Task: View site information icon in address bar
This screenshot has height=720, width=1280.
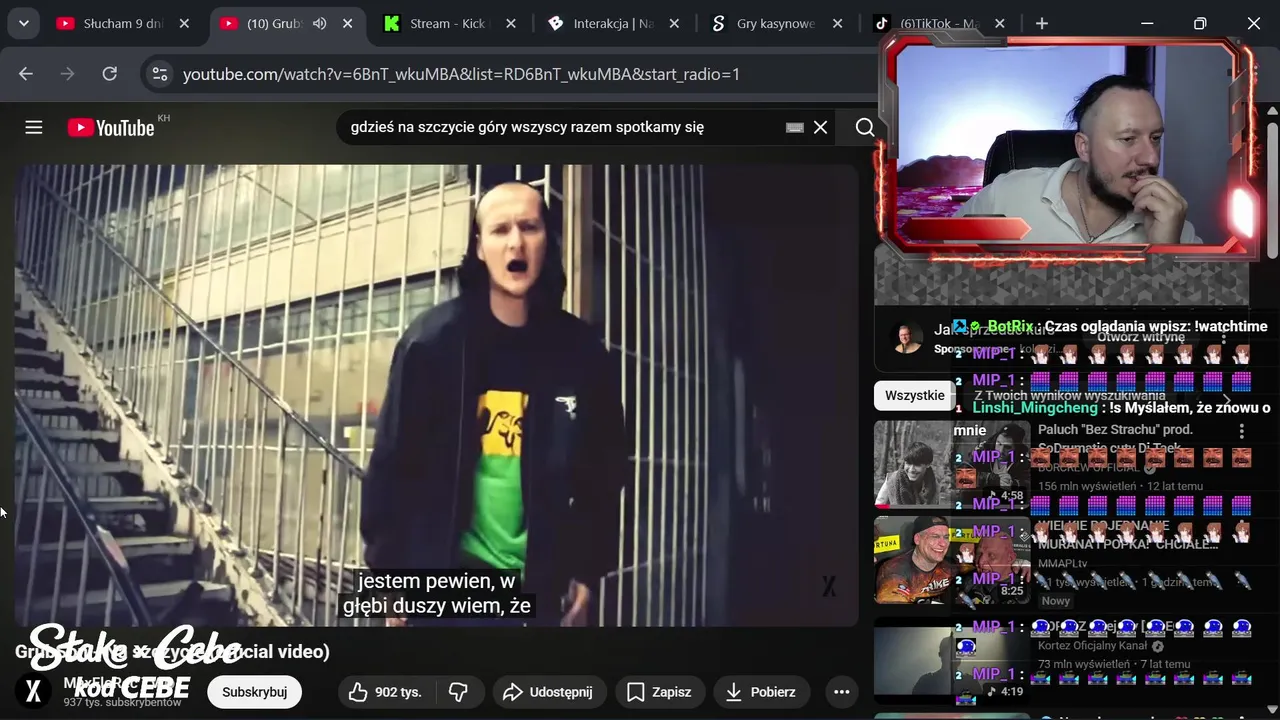Action: pos(158,73)
